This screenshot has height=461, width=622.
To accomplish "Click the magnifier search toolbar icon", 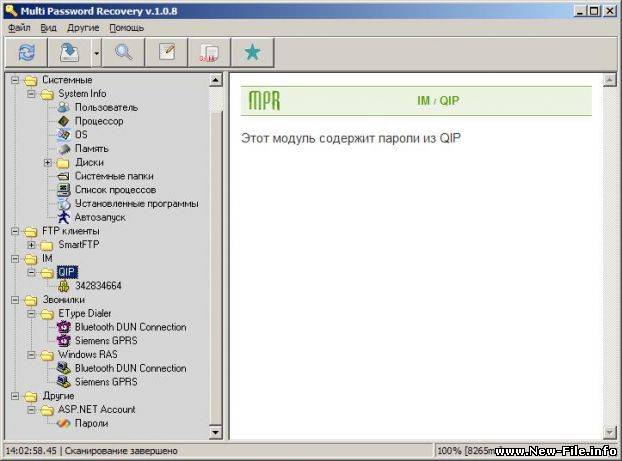I will [123, 52].
